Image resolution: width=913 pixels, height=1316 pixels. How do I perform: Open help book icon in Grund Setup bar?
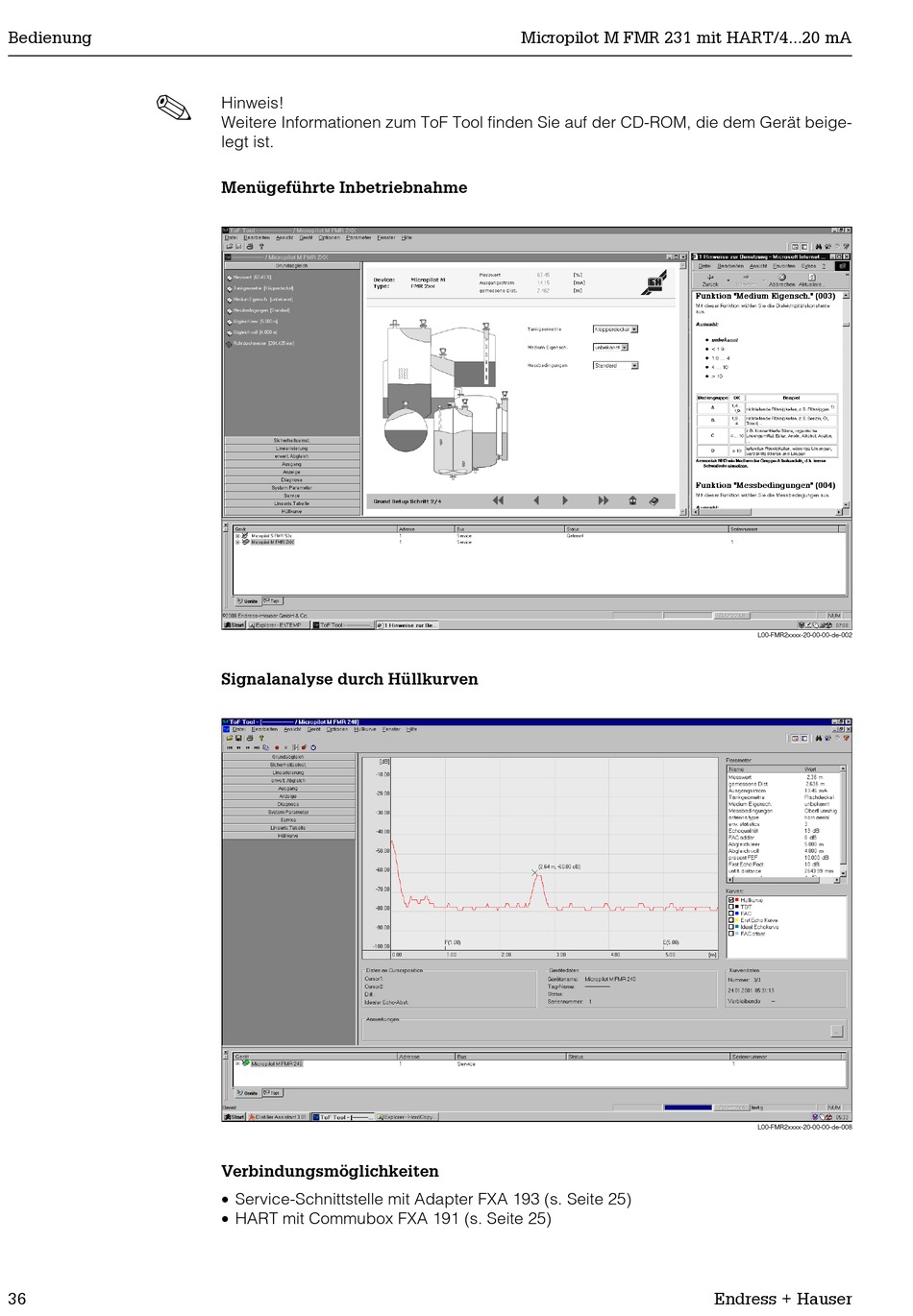(654, 500)
